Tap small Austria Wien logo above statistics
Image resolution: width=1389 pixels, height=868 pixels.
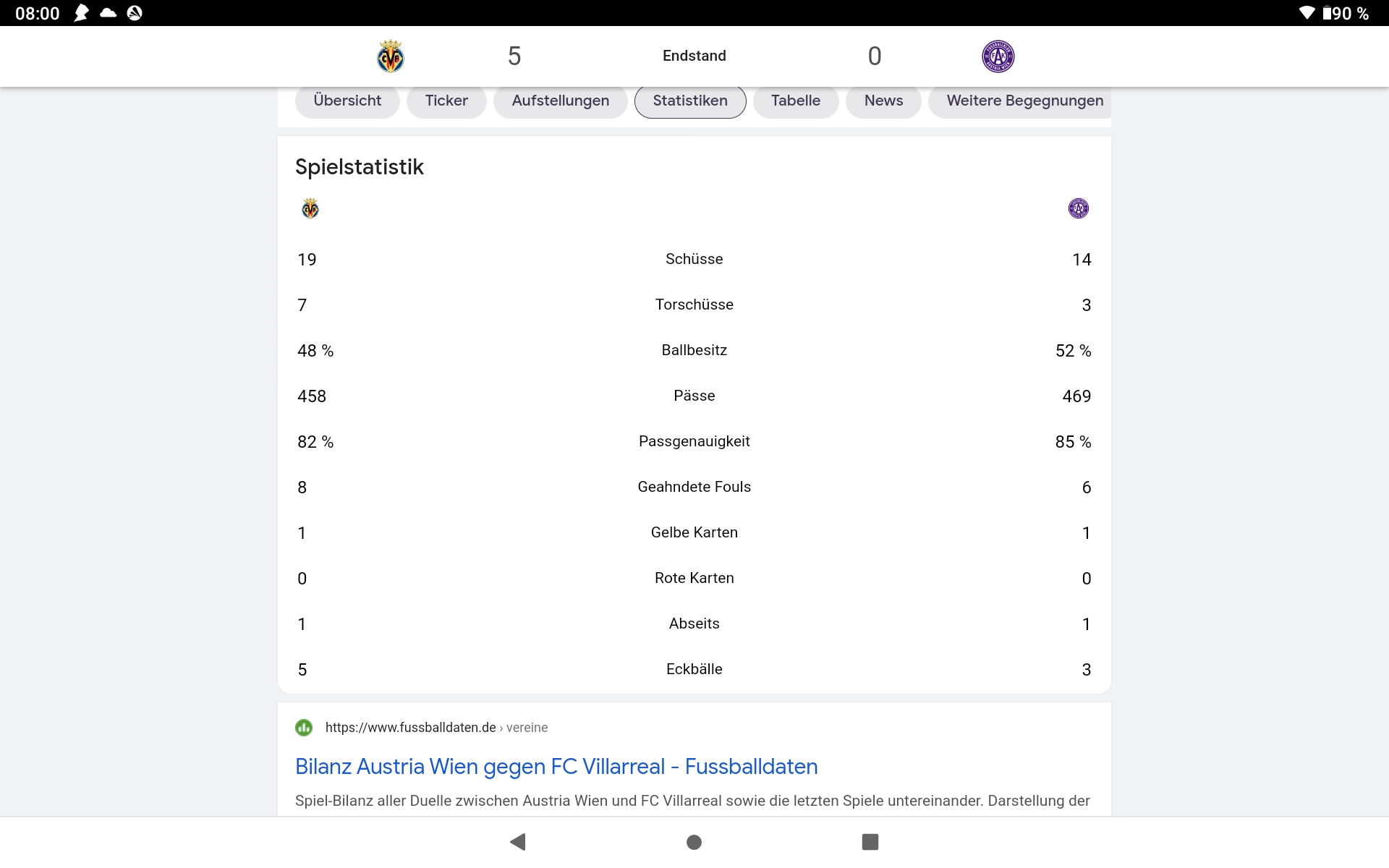coord(1079,208)
